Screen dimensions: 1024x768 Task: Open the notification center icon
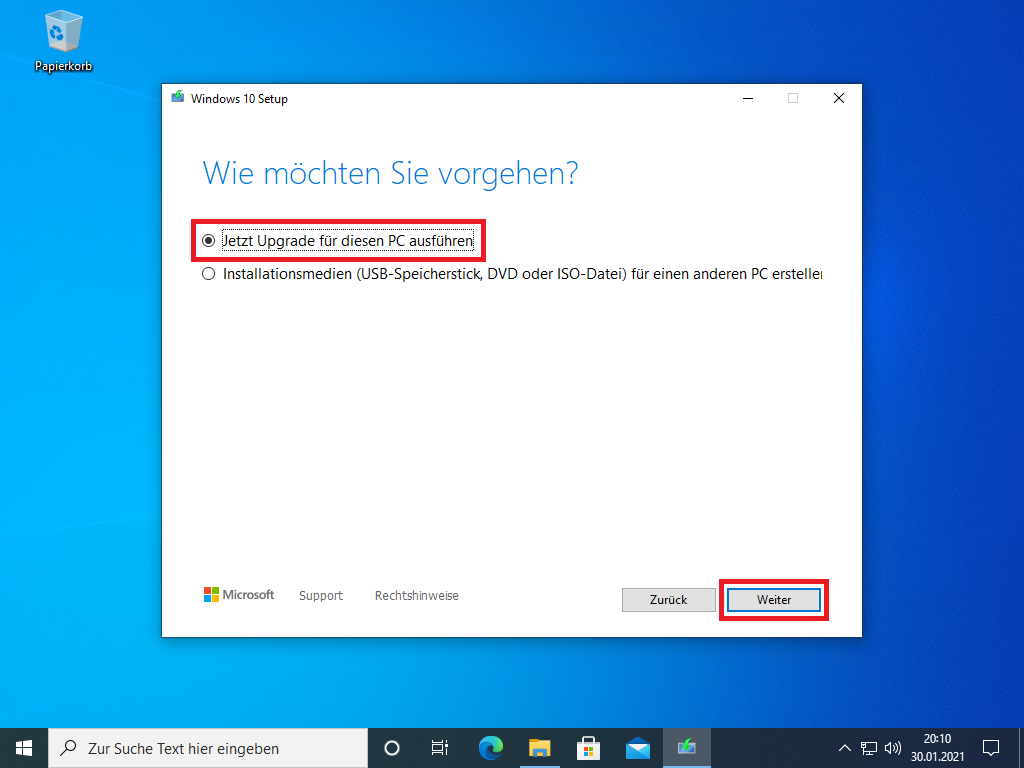[x=991, y=748]
